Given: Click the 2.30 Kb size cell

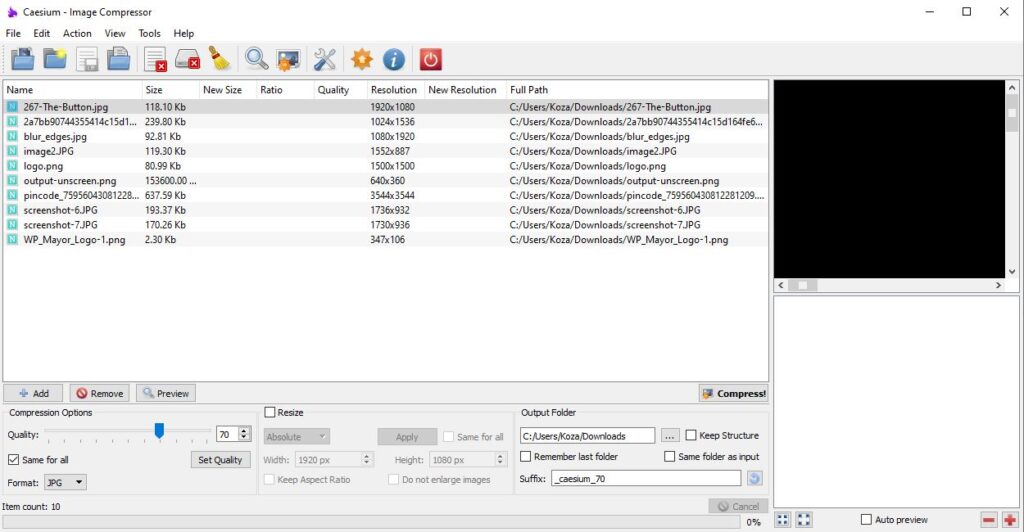Looking at the screenshot, I should [x=161, y=240].
